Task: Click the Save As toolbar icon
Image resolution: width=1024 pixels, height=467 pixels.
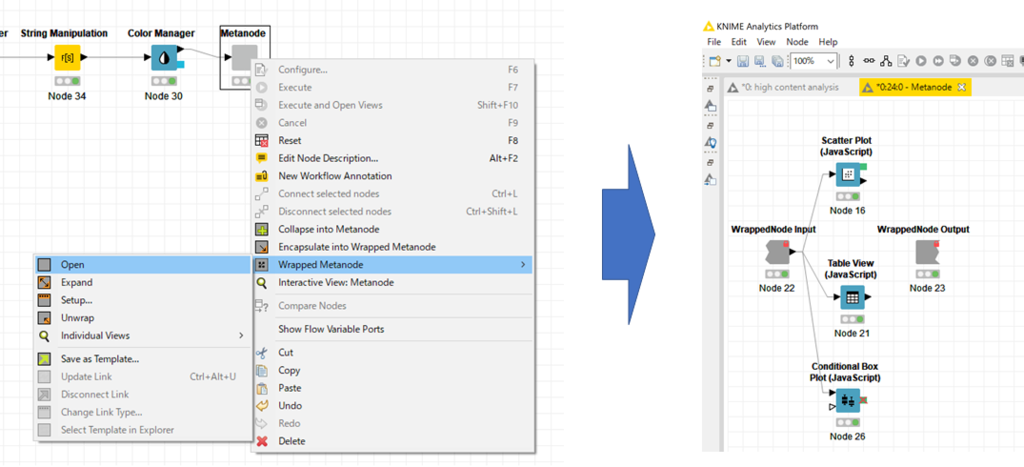Action: [x=760, y=61]
